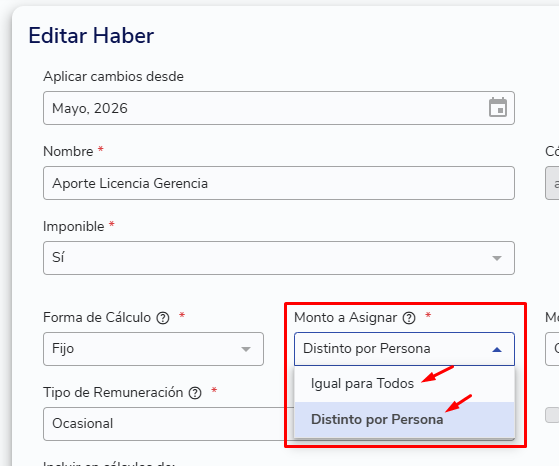This screenshot has width=559, height=466.
Task: Open the Forma de Cálculo Fijo dropdown
Action: tap(153, 349)
